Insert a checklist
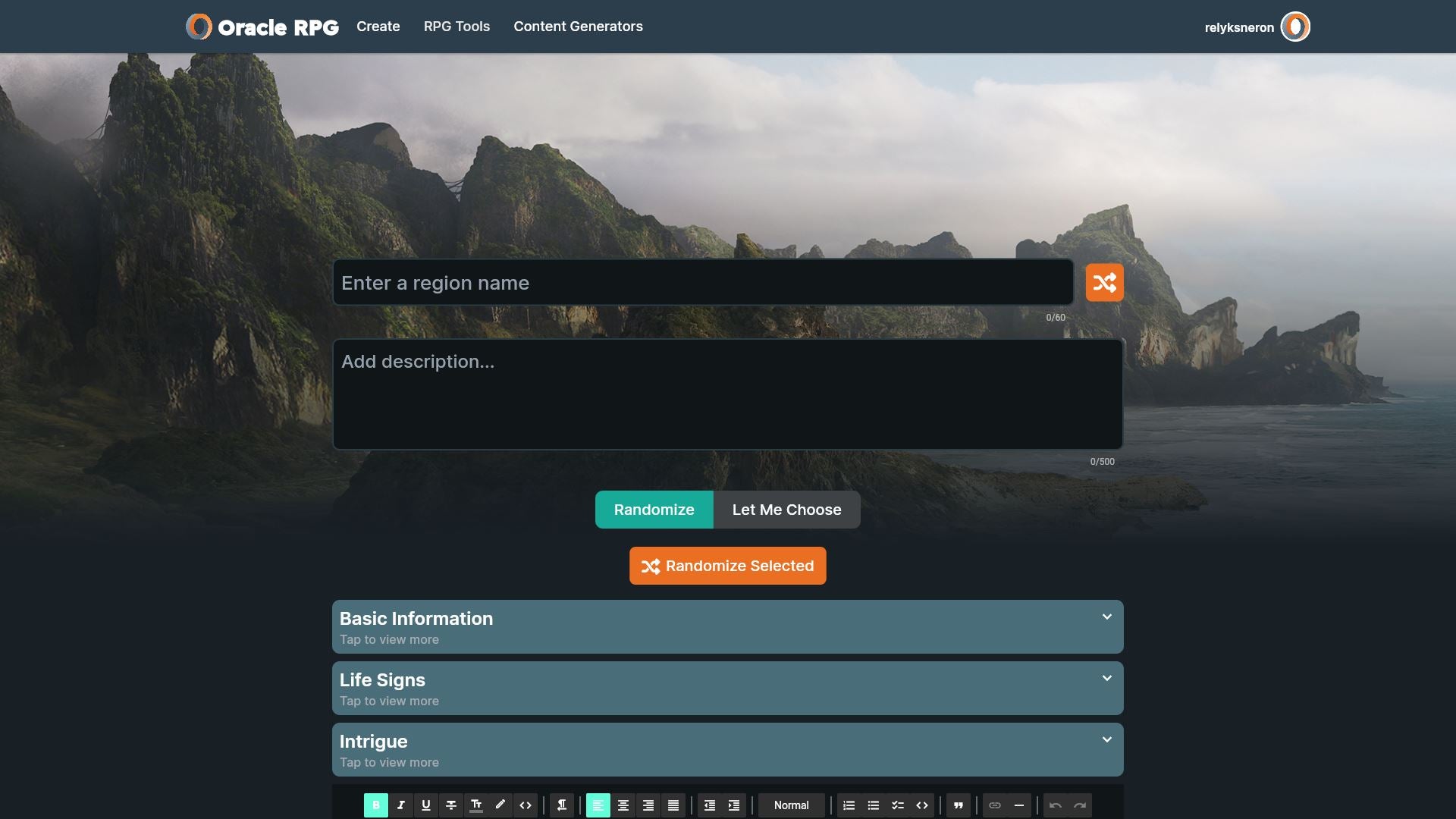Viewport: 1456px width, 819px height. [897, 805]
